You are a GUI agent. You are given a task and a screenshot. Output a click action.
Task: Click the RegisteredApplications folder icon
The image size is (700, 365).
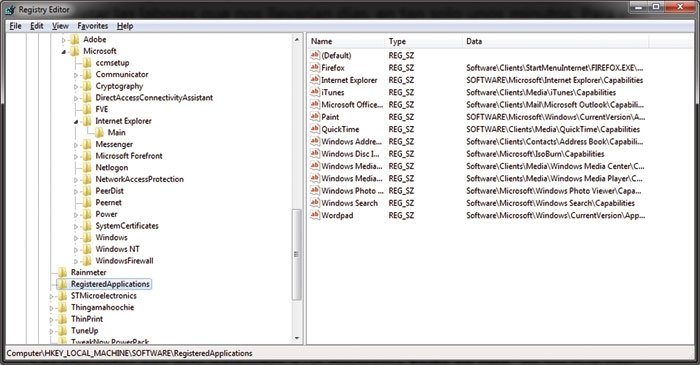(62, 284)
